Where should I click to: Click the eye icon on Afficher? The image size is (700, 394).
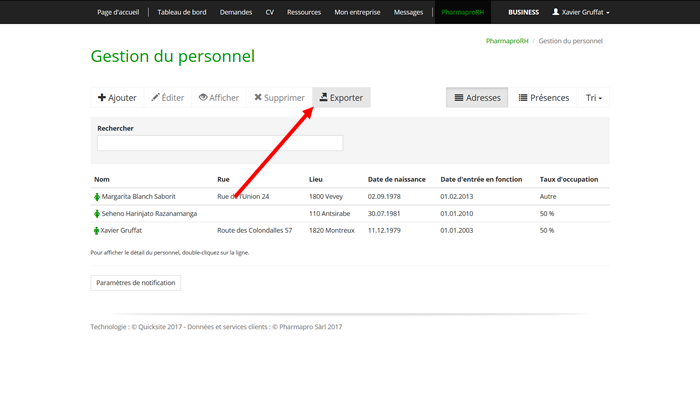coord(203,97)
